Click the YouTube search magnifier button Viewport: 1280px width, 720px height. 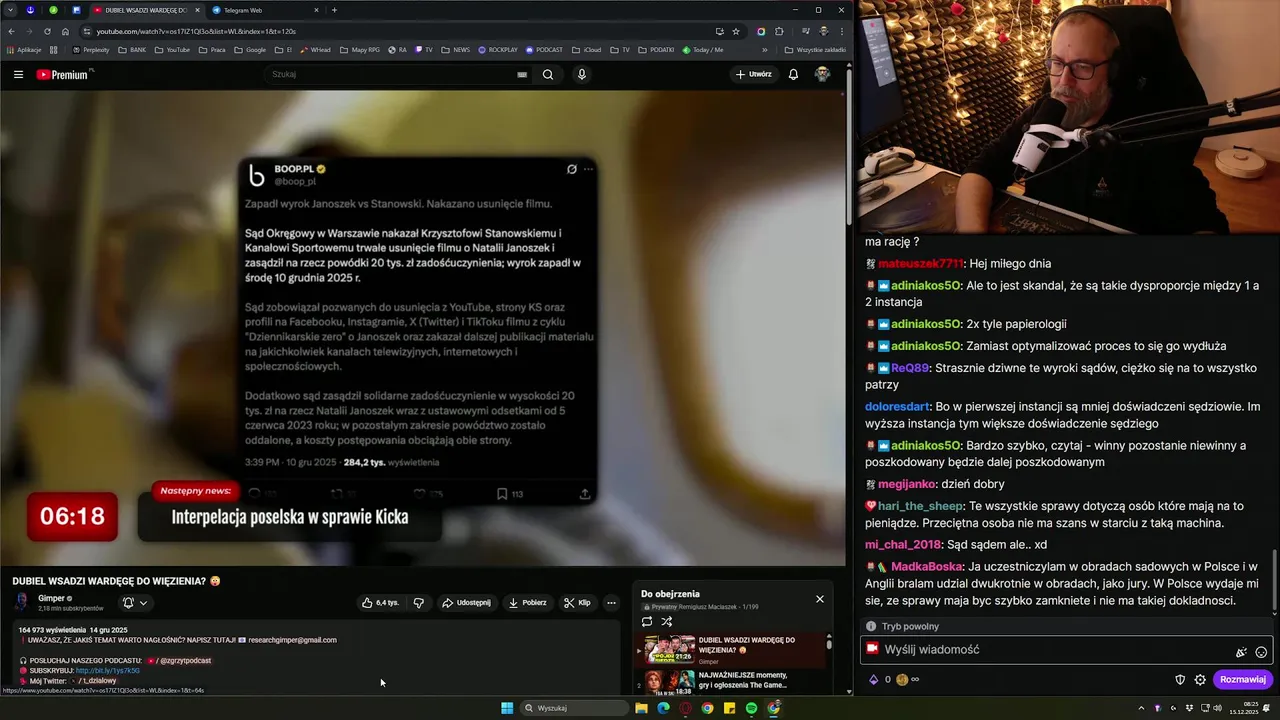pos(548,74)
